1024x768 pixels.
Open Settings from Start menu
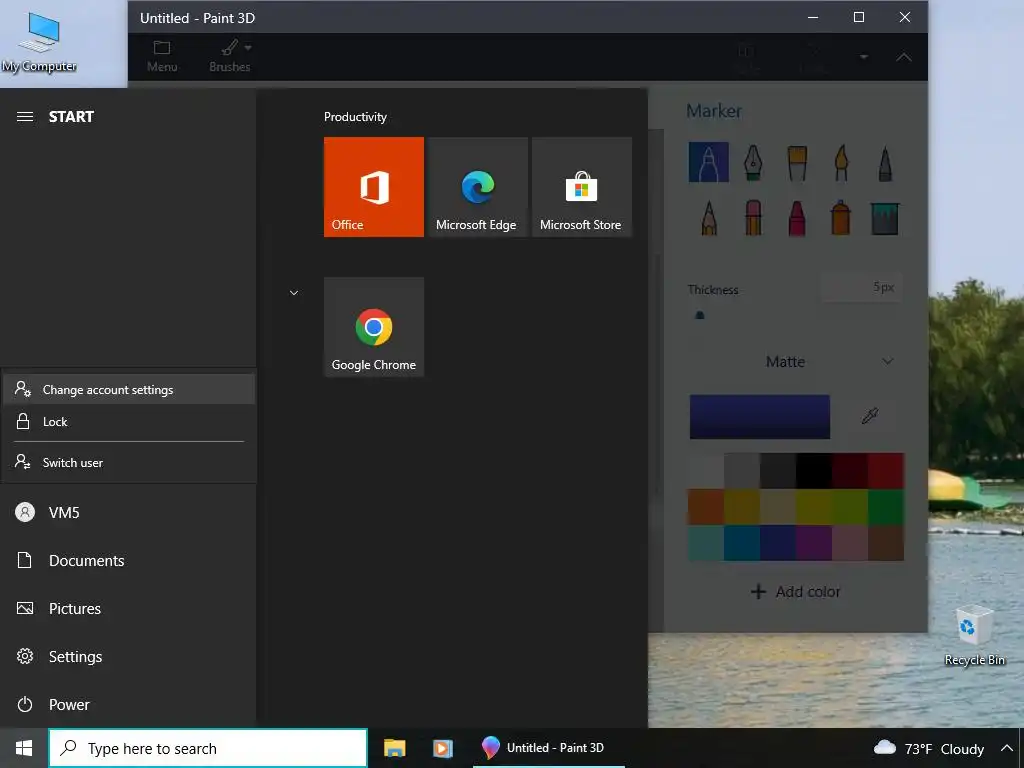click(128, 656)
